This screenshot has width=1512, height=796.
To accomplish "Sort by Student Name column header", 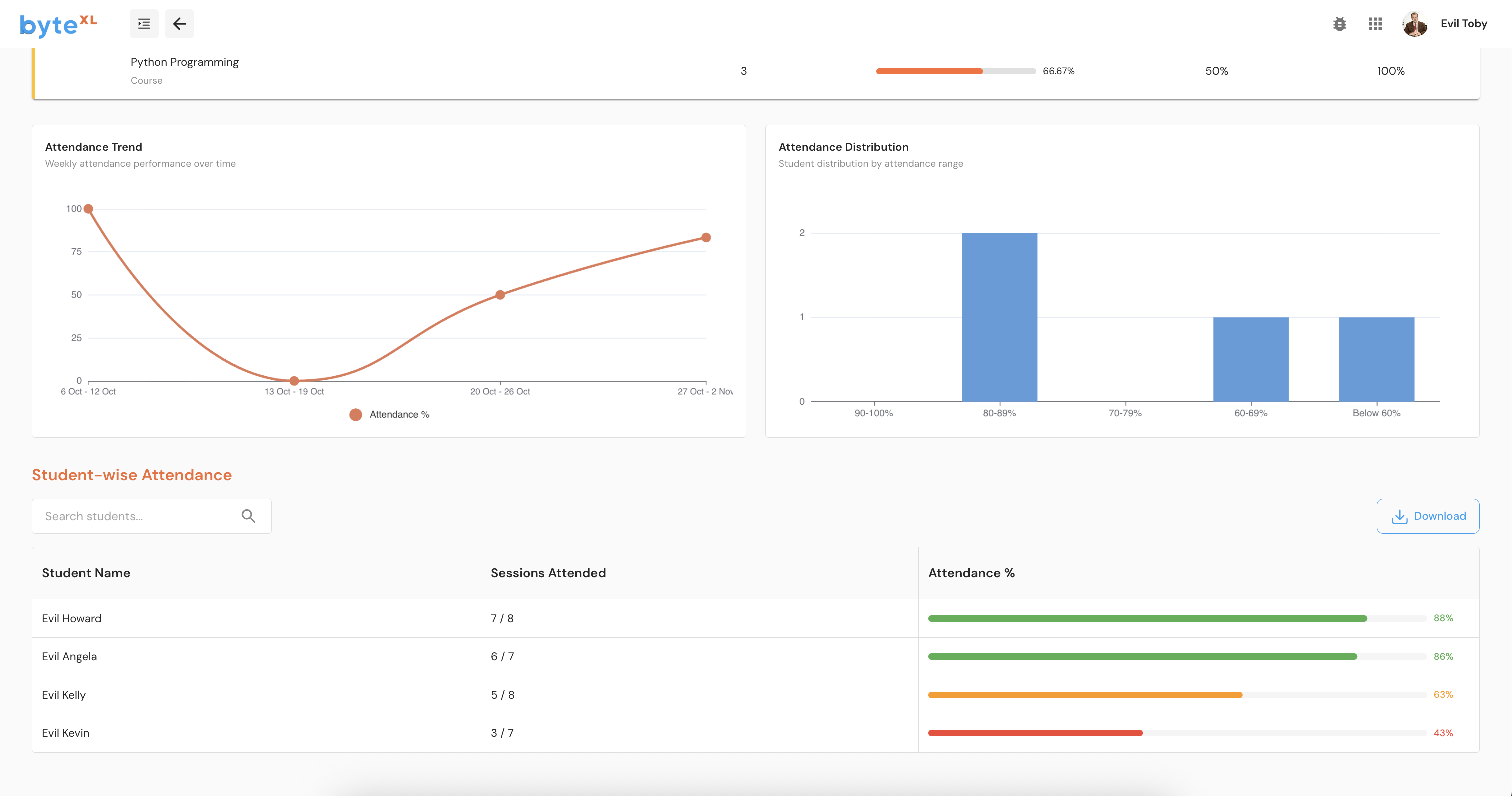I will [86, 573].
